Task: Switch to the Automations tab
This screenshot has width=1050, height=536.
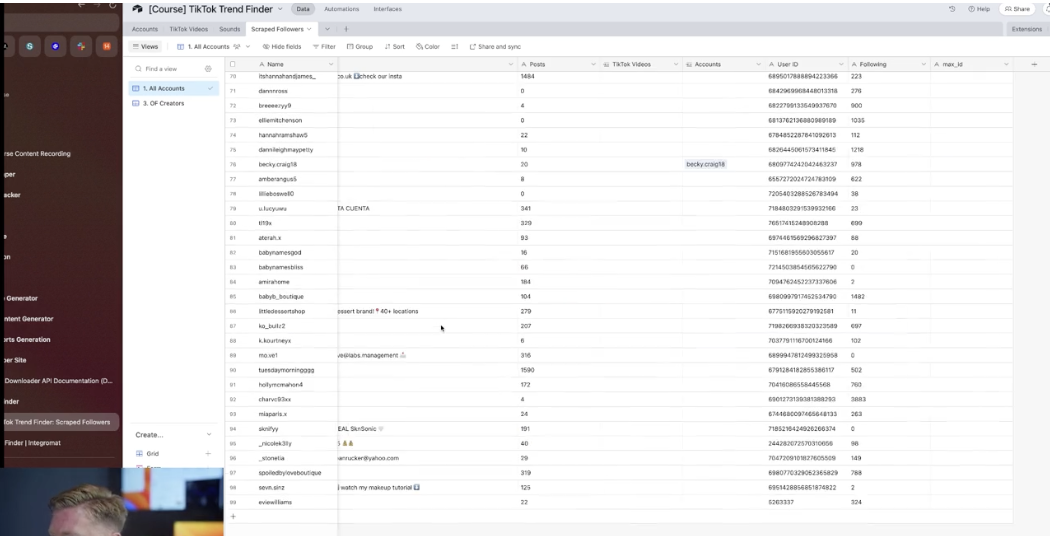Action: click(342, 9)
